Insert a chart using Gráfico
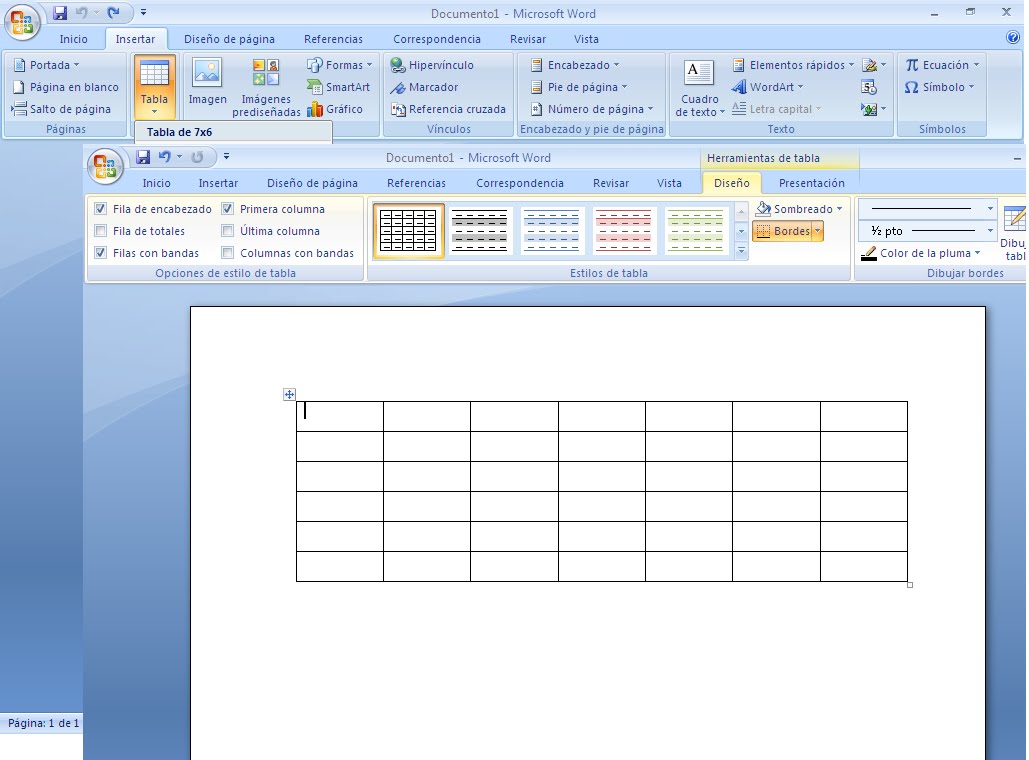The width and height of the screenshot is (1029, 760). click(x=341, y=109)
